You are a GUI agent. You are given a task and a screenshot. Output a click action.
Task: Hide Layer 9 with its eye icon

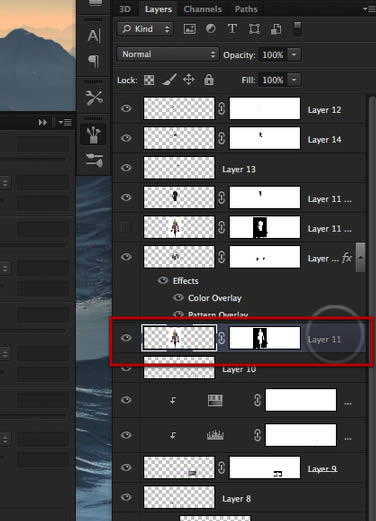(126, 467)
